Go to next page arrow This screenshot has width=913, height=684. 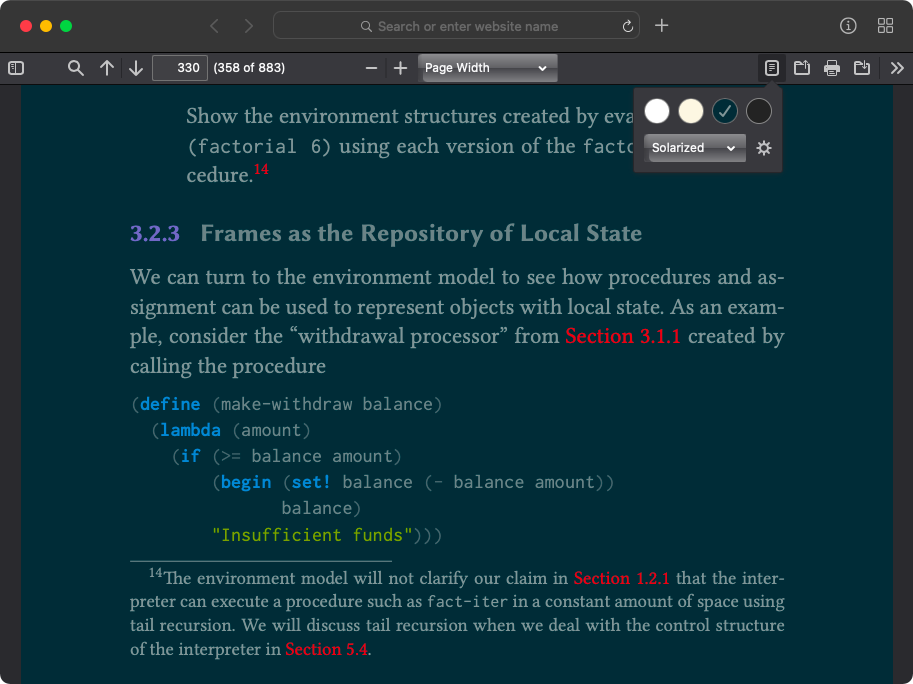pos(136,68)
